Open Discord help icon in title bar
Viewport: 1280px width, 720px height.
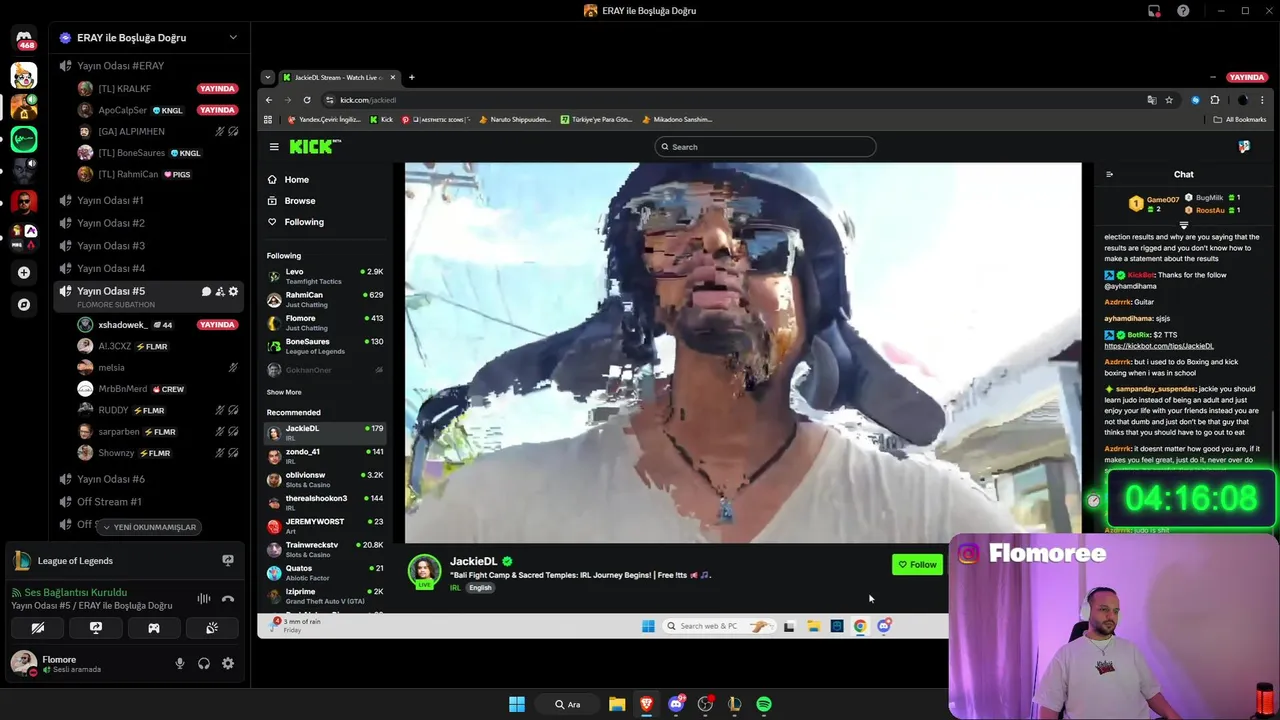(1183, 11)
